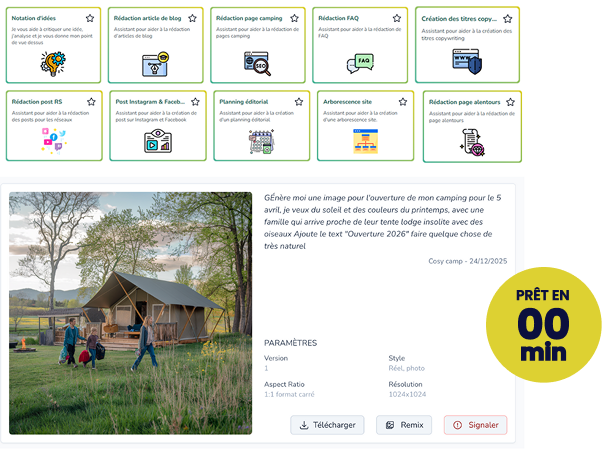Open the generated camping tent image
The height and width of the screenshot is (449, 611).
131,313
